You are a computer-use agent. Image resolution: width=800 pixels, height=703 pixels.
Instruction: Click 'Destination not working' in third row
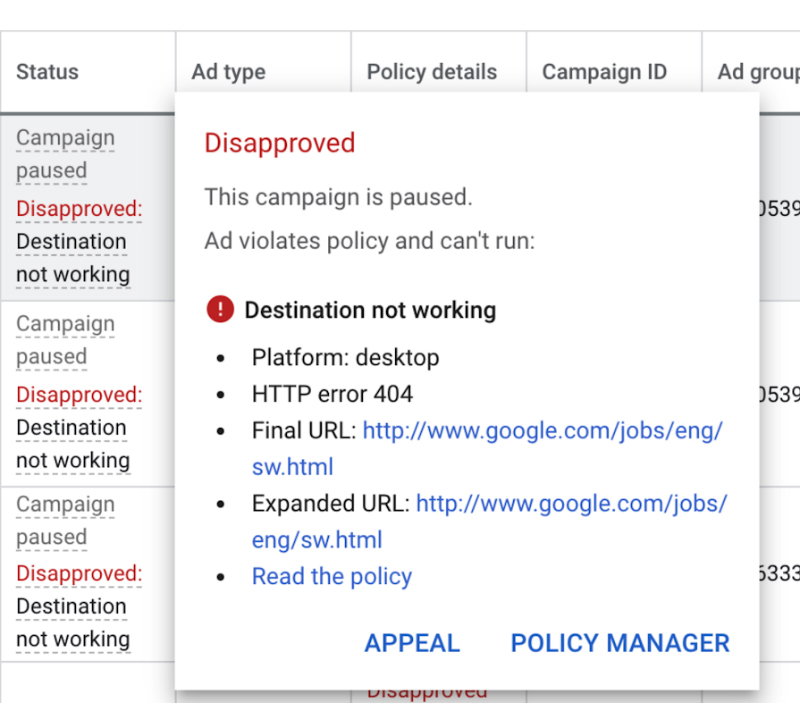click(73, 622)
